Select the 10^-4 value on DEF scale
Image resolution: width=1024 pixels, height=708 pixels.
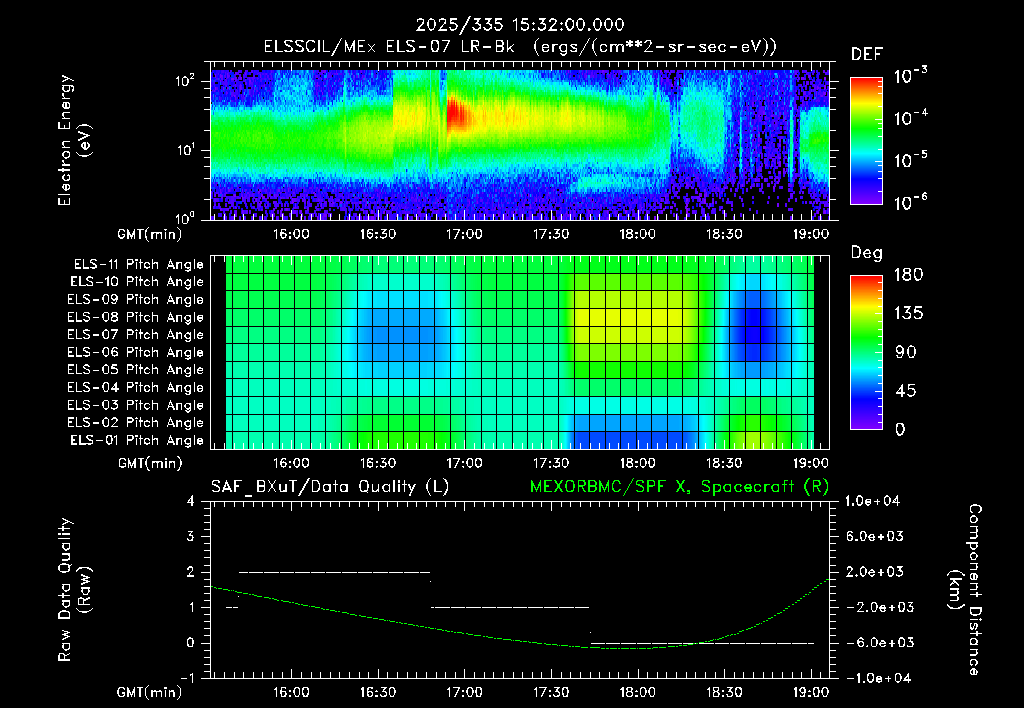(910, 118)
